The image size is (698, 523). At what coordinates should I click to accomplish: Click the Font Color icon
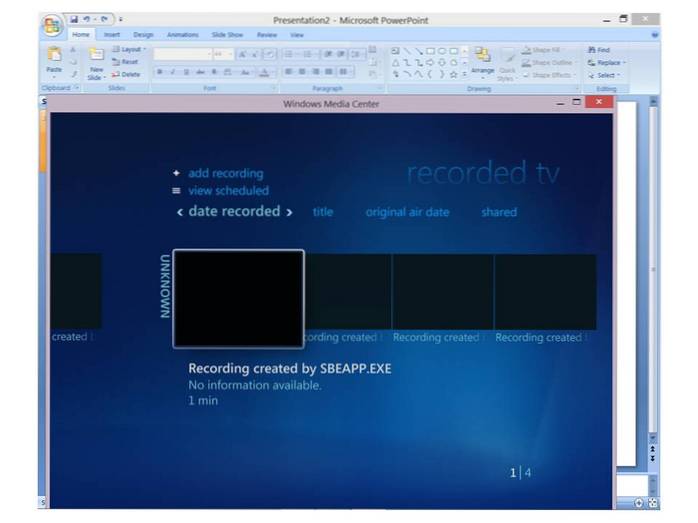(x=264, y=72)
